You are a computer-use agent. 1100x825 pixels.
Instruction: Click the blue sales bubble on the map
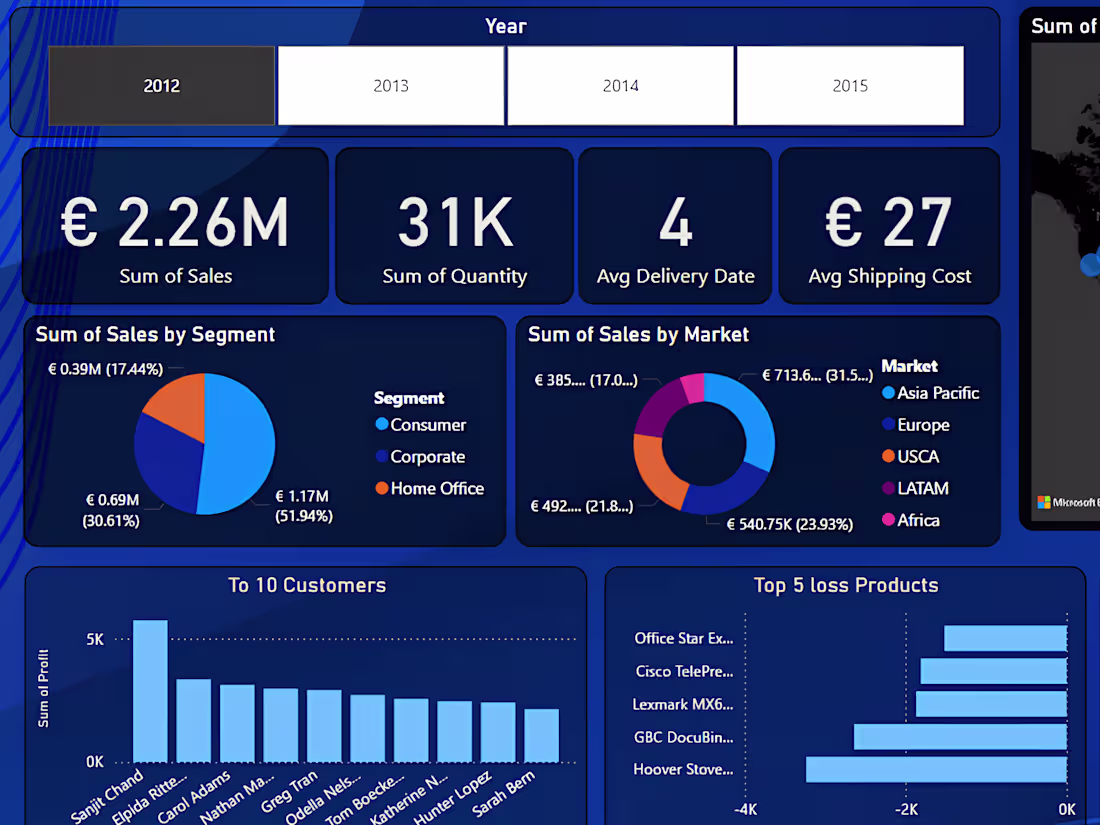(x=1089, y=265)
